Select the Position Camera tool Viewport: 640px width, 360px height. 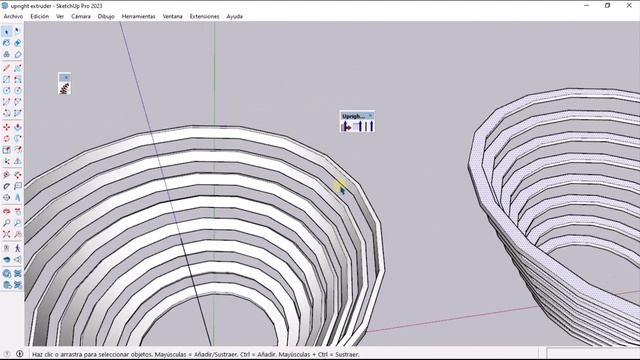coord(7,248)
